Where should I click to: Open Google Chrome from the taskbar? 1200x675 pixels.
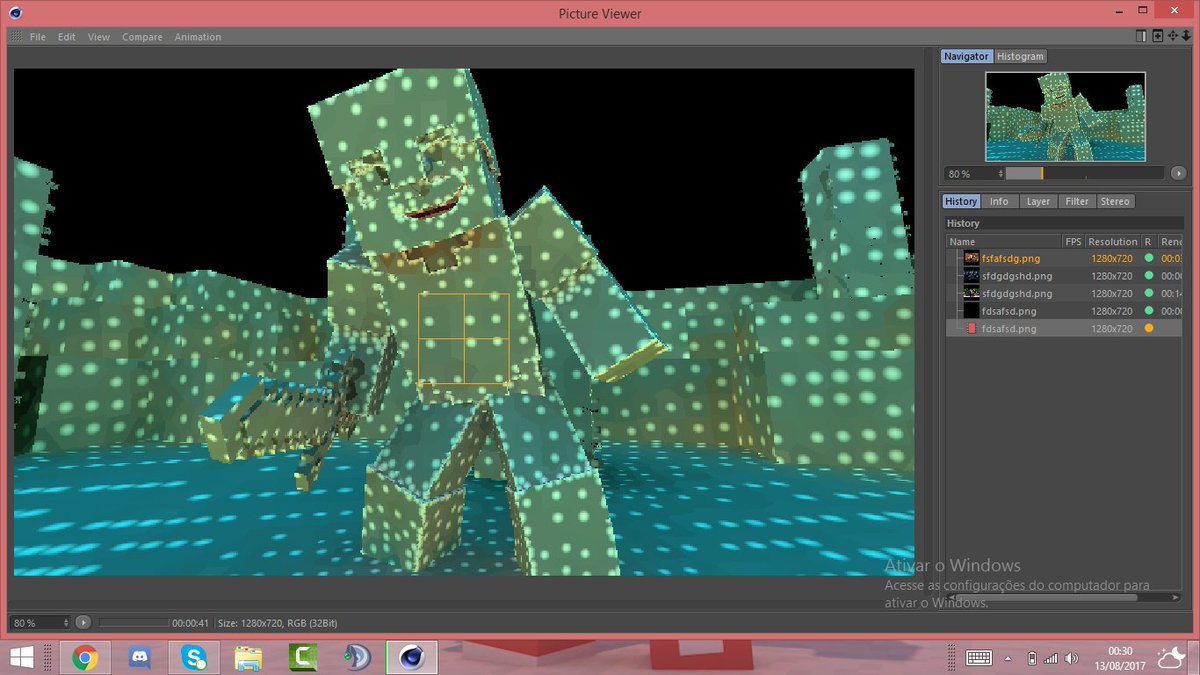coord(84,657)
